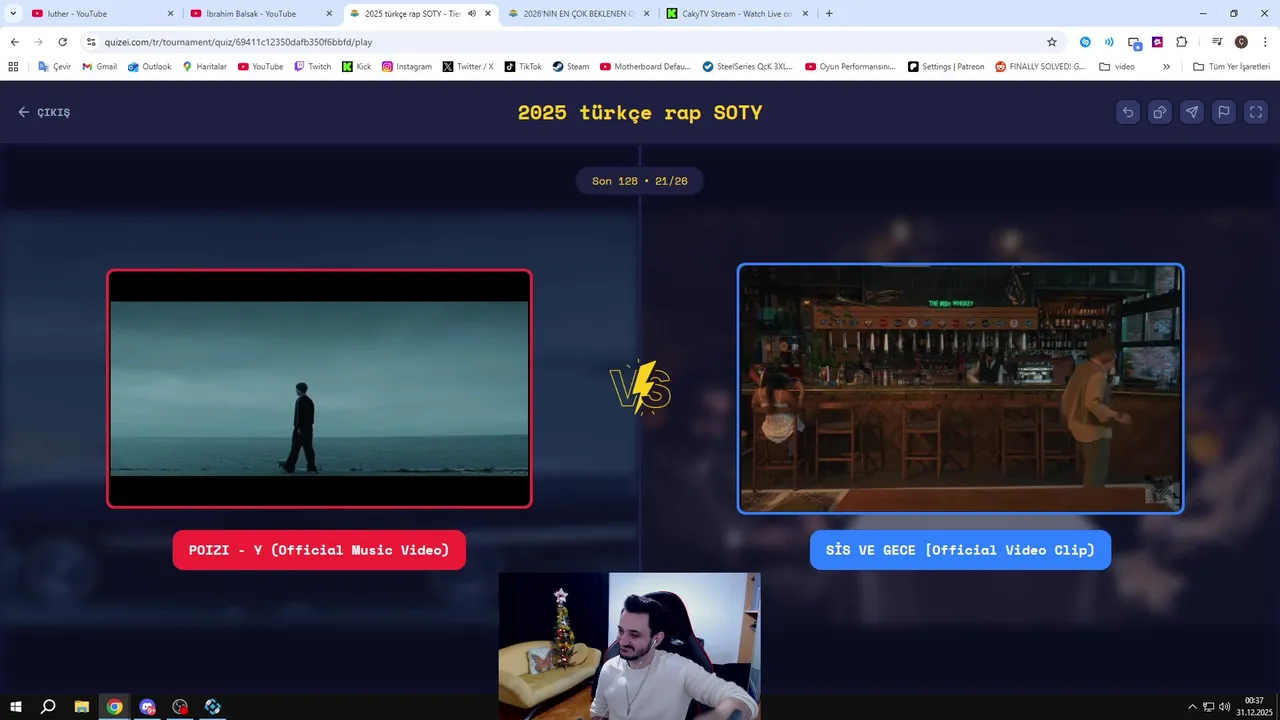The height and width of the screenshot is (720, 1280).
Task: Click the share paper-plane icon
Action: [1192, 112]
